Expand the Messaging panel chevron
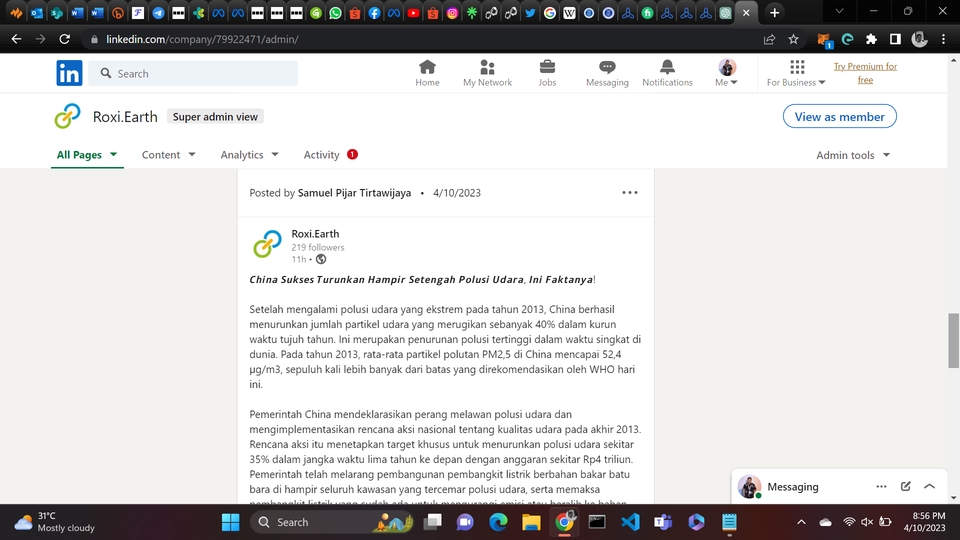The width and height of the screenshot is (960, 540). pyautogui.click(x=929, y=487)
